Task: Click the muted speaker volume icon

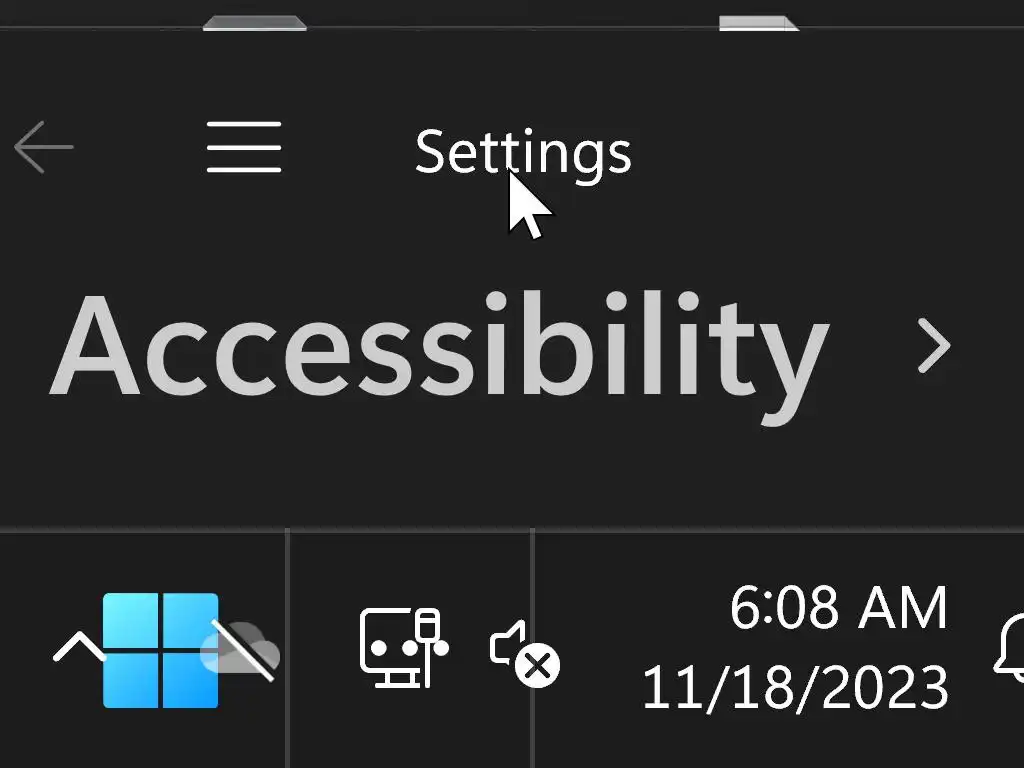Action: (x=524, y=653)
